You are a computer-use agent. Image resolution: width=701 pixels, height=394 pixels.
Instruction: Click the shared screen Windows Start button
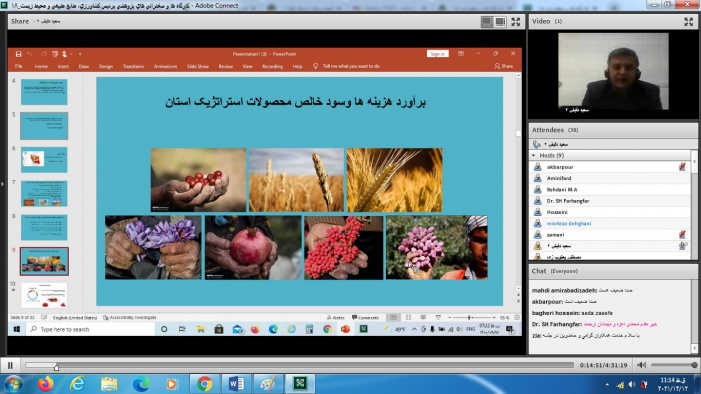click(x=17, y=329)
